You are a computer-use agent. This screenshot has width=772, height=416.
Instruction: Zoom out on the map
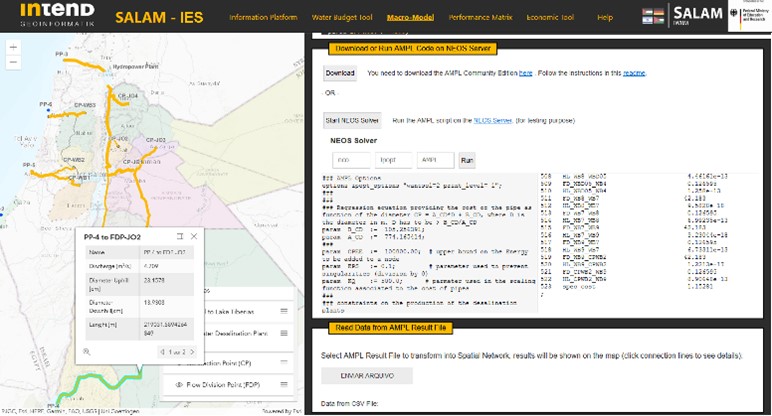[x=13, y=63]
